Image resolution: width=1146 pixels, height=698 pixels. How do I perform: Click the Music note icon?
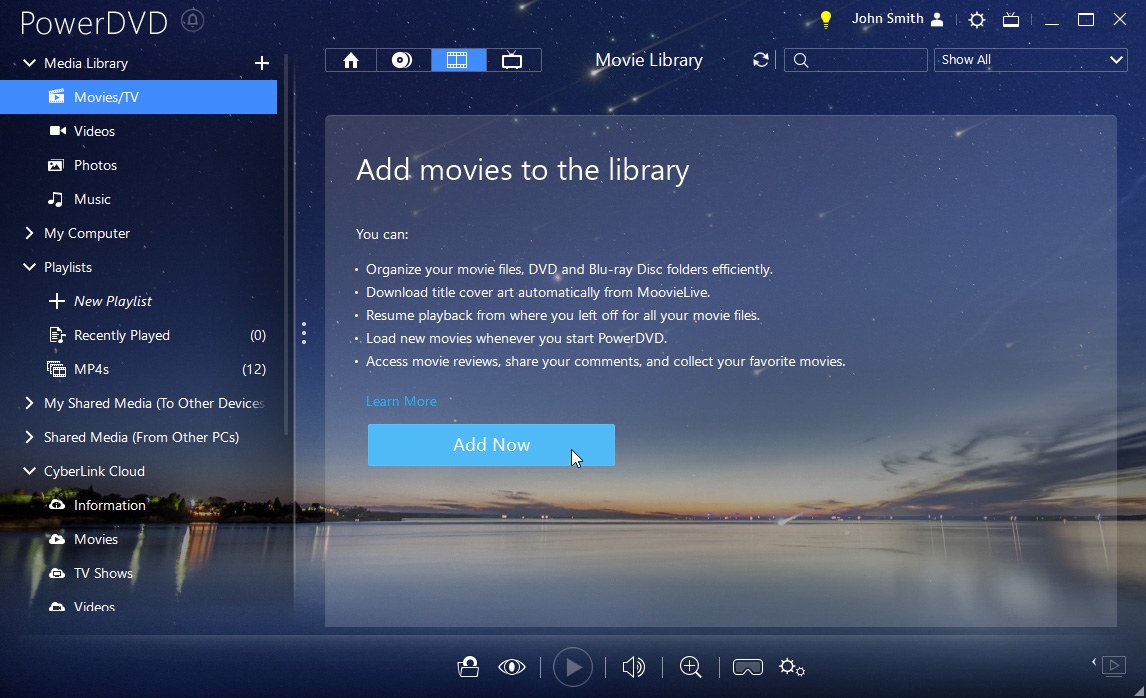pyautogui.click(x=56, y=199)
